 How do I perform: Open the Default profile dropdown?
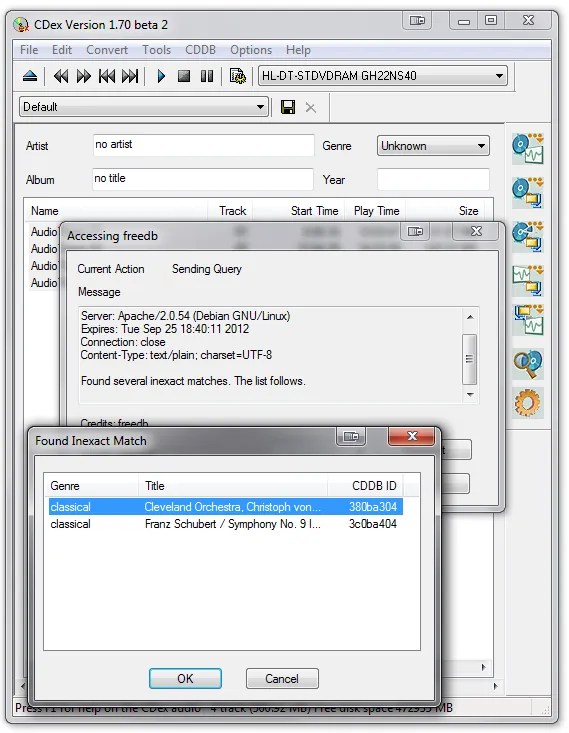(x=144, y=107)
